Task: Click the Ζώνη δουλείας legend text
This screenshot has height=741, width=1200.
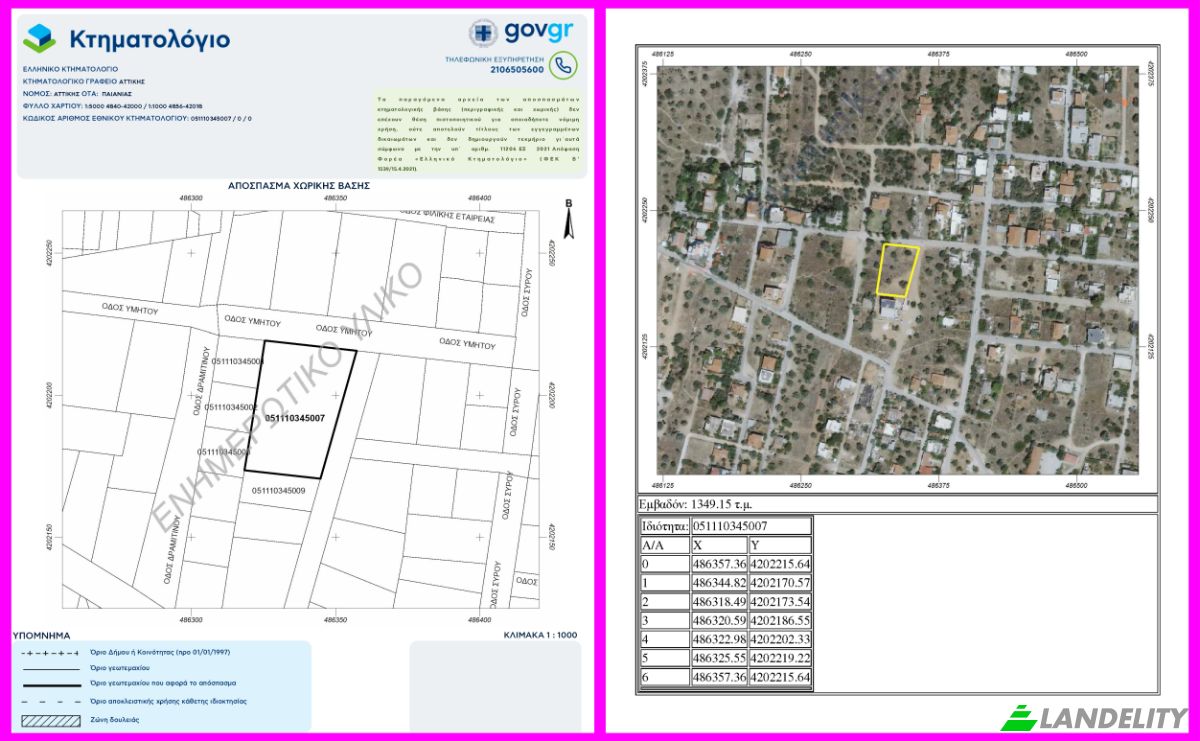Action: 114,719
